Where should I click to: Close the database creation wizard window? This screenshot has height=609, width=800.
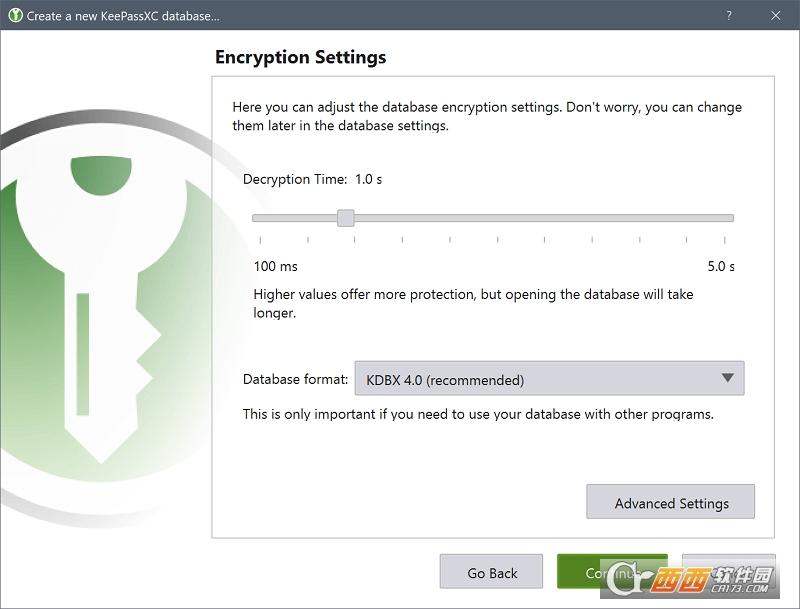click(776, 16)
